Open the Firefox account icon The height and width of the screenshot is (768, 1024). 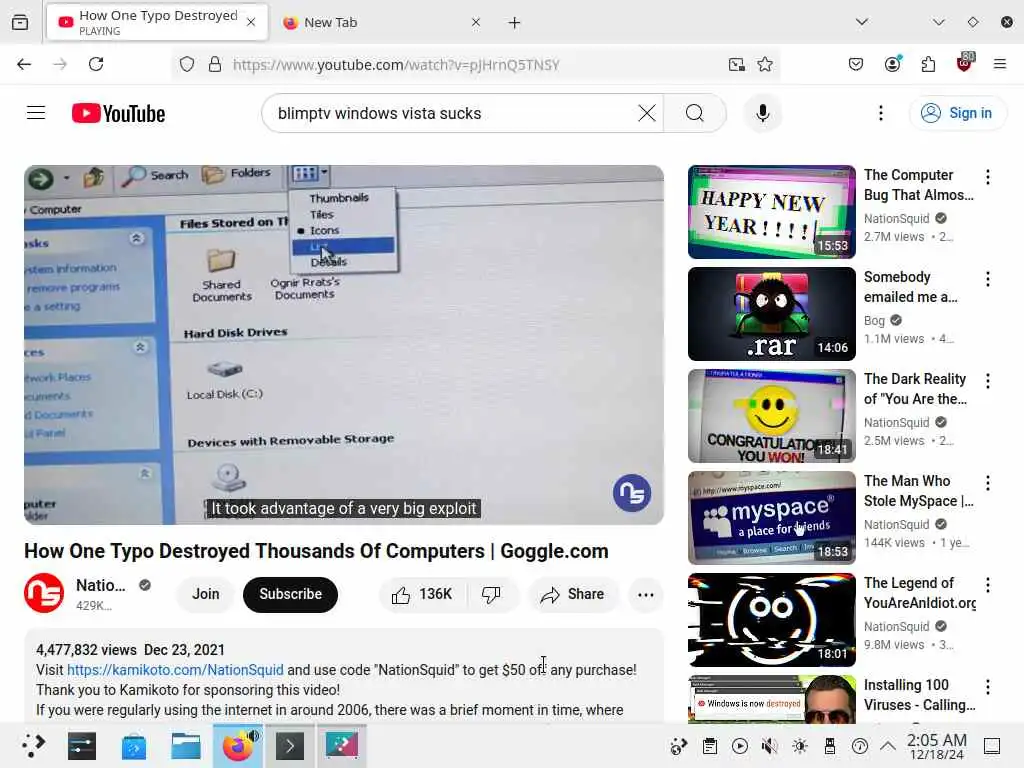[892, 63]
